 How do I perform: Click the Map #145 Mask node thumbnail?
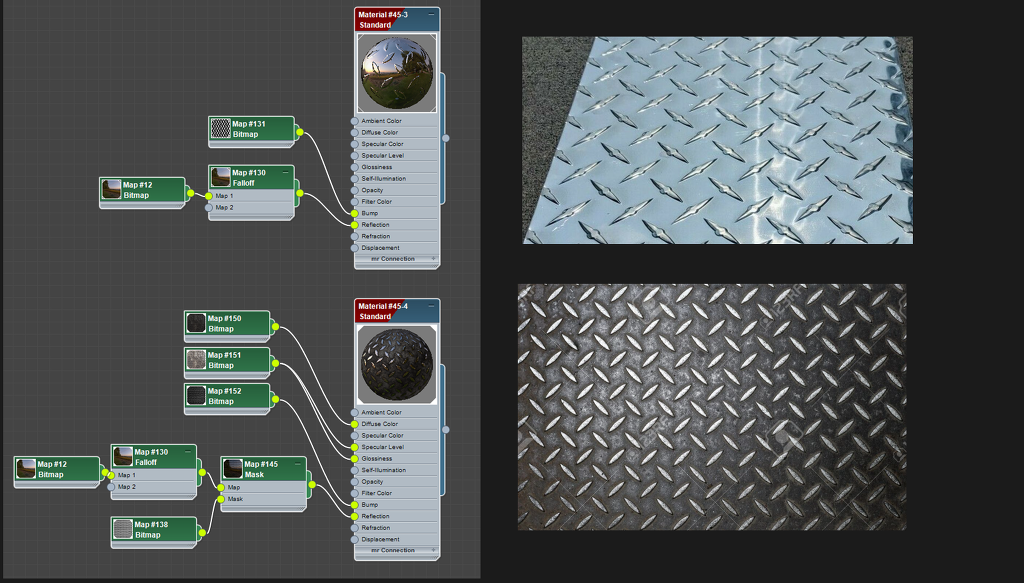[x=233, y=469]
